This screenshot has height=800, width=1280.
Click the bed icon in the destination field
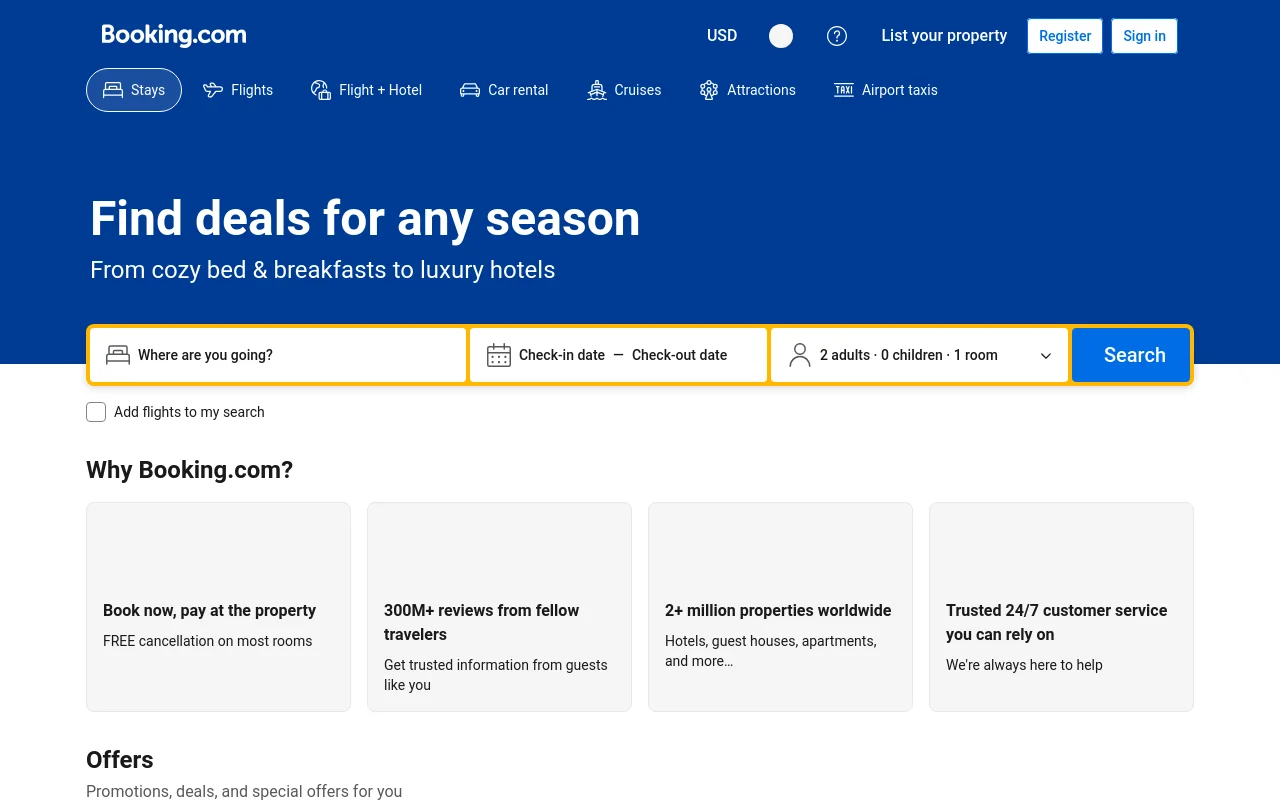[x=118, y=355]
